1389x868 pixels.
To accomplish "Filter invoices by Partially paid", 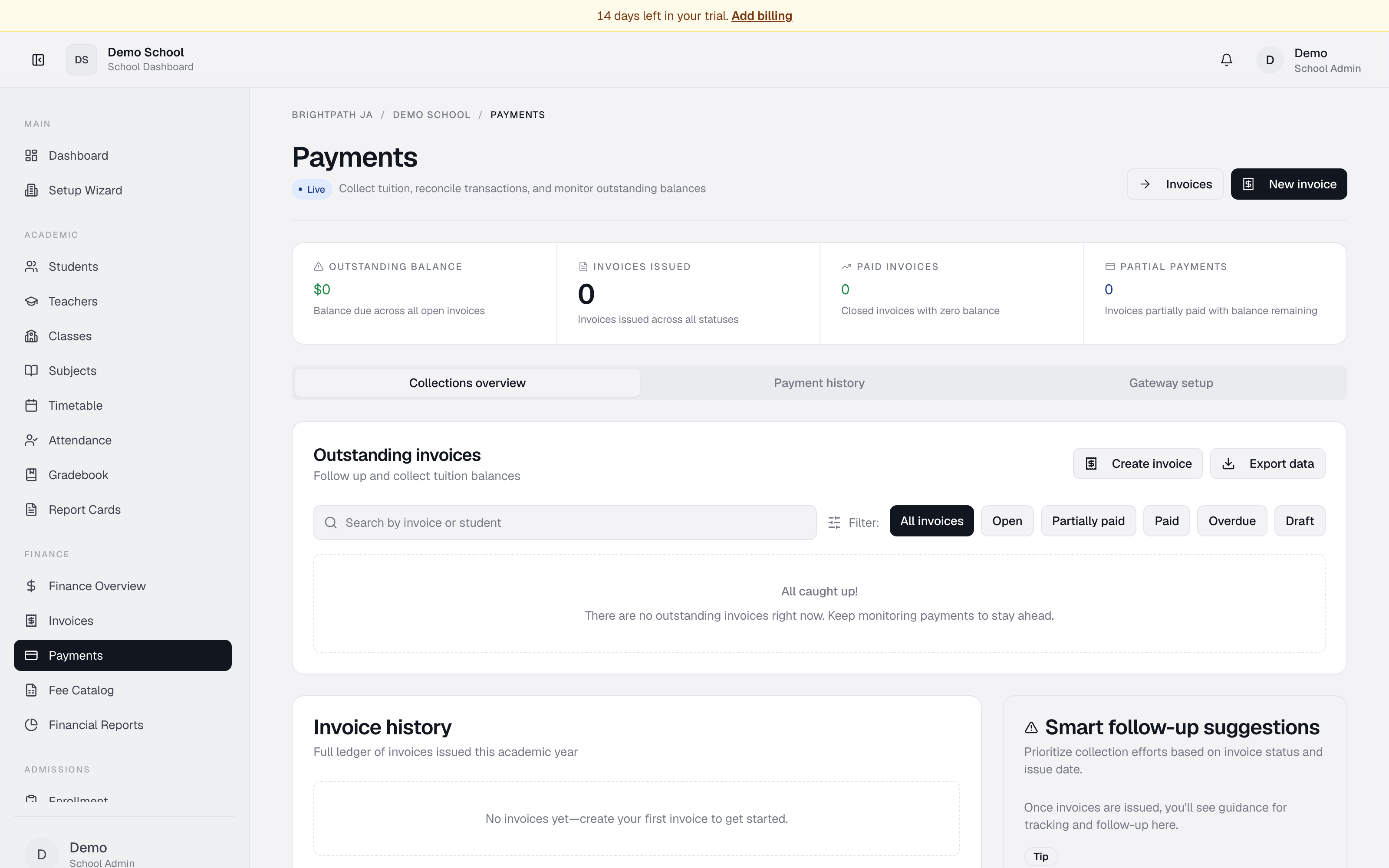I will coord(1088,521).
